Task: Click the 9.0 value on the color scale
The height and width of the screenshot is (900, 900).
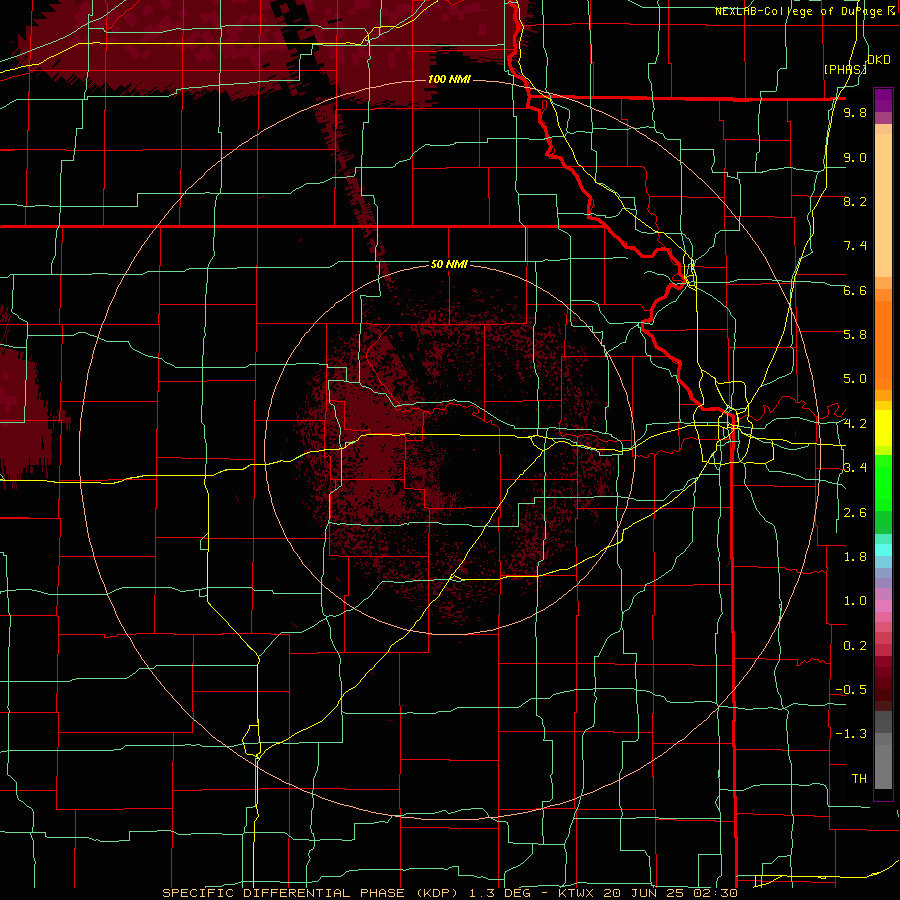Action: tap(855, 157)
